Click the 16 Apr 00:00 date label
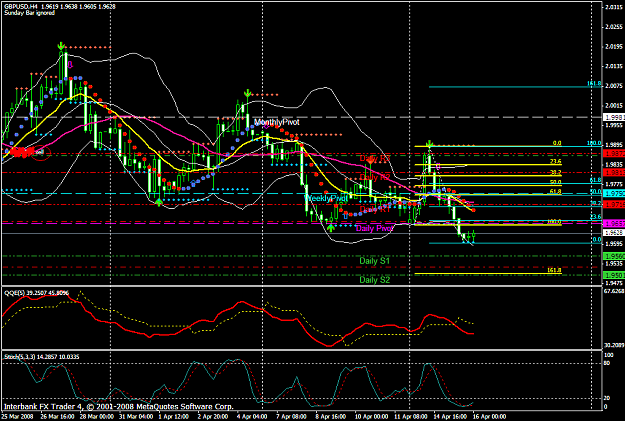 (489, 417)
